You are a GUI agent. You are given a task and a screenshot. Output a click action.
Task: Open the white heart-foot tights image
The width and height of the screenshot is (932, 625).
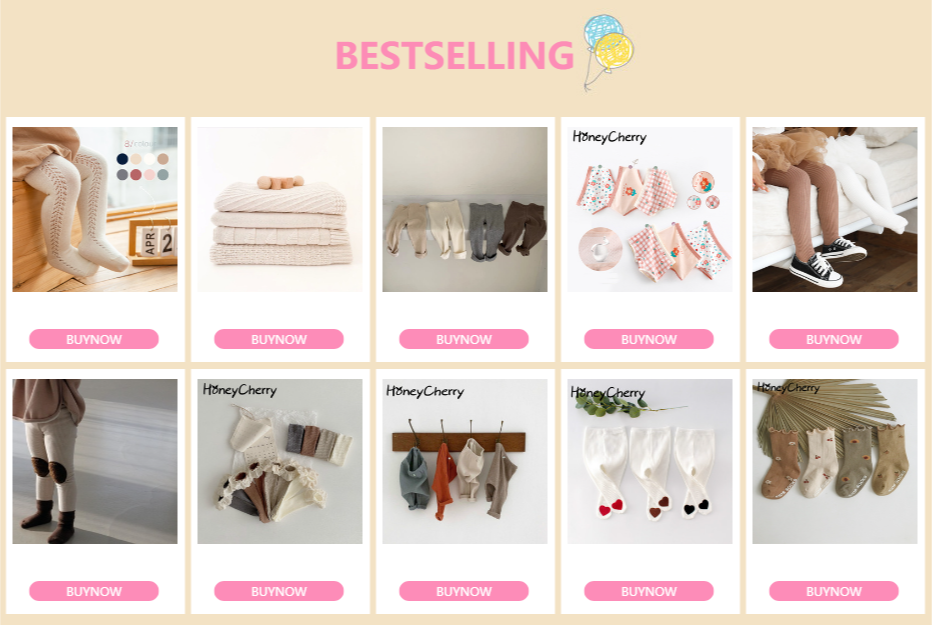click(650, 461)
